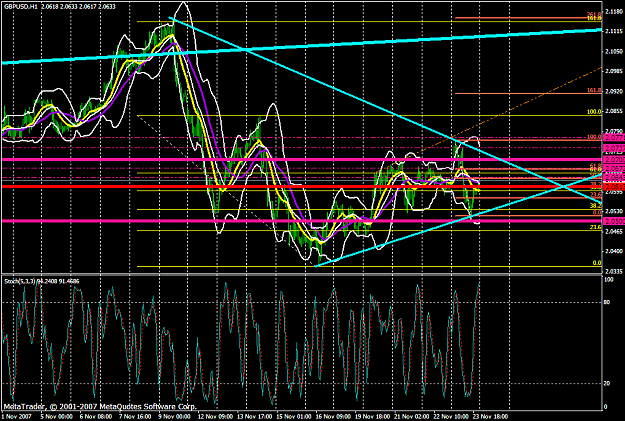
Task: Select the thick red horizontal line
Action: [302, 187]
